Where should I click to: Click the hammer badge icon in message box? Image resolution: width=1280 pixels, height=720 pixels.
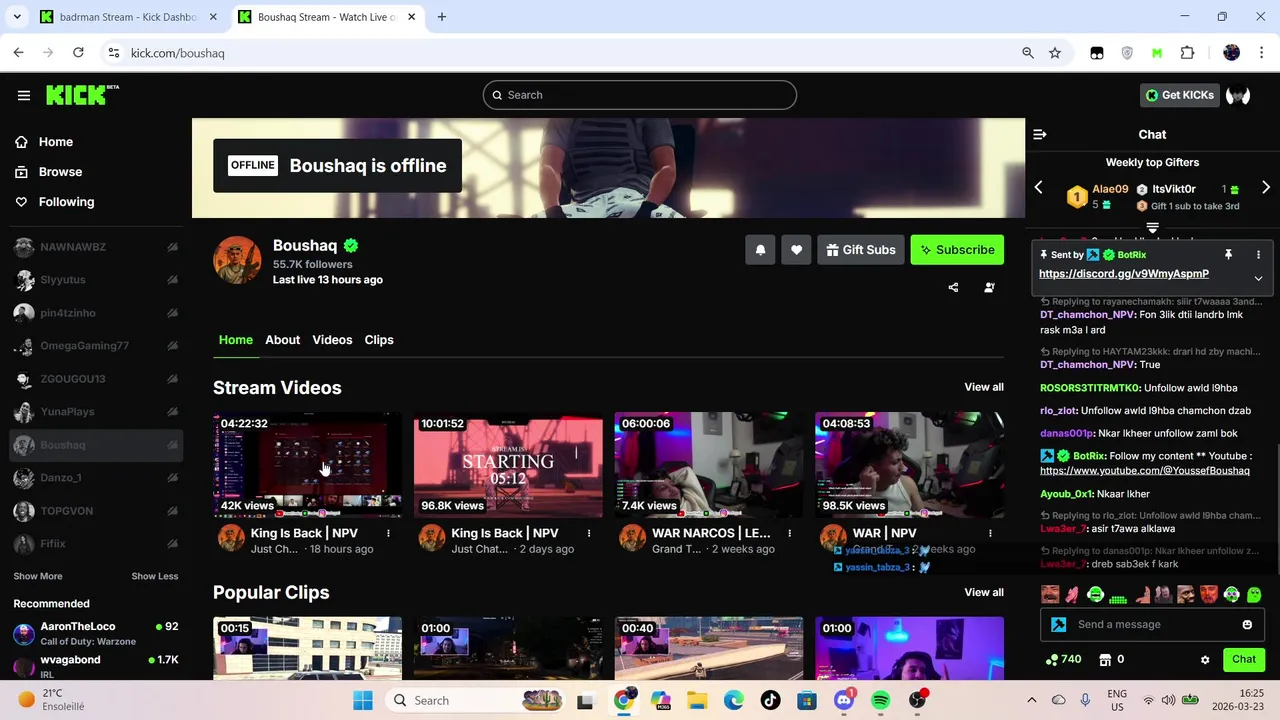tap(1059, 625)
